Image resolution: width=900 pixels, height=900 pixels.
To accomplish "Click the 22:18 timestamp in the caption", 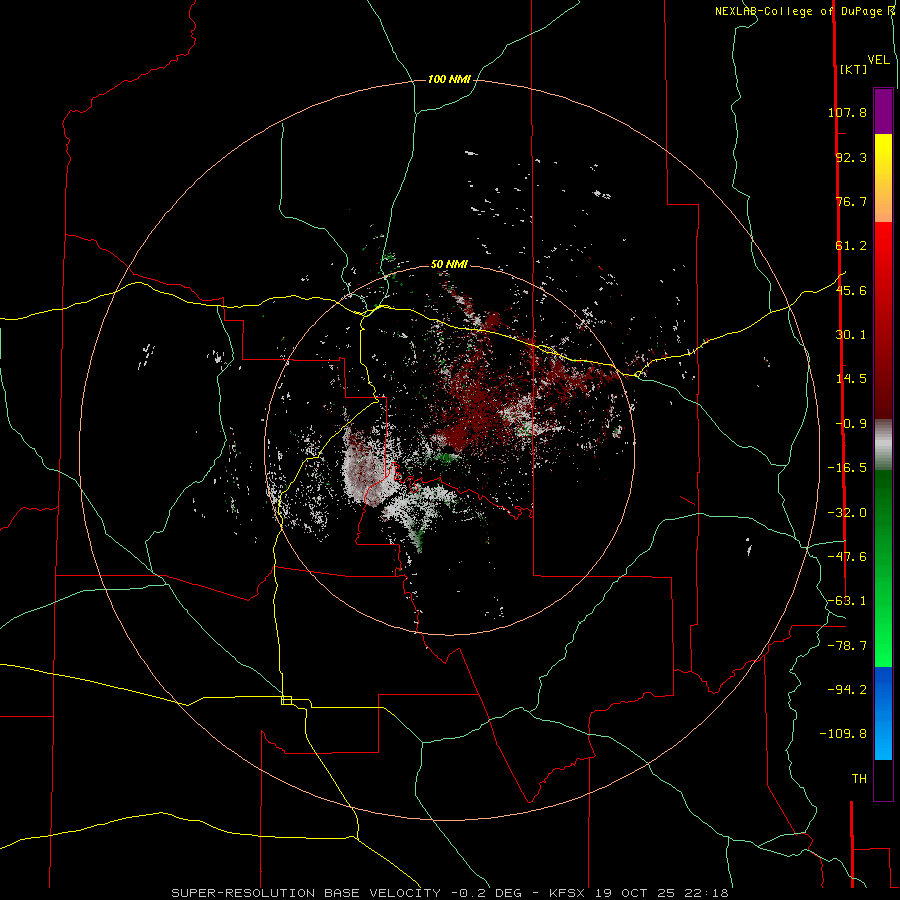I will click(705, 893).
